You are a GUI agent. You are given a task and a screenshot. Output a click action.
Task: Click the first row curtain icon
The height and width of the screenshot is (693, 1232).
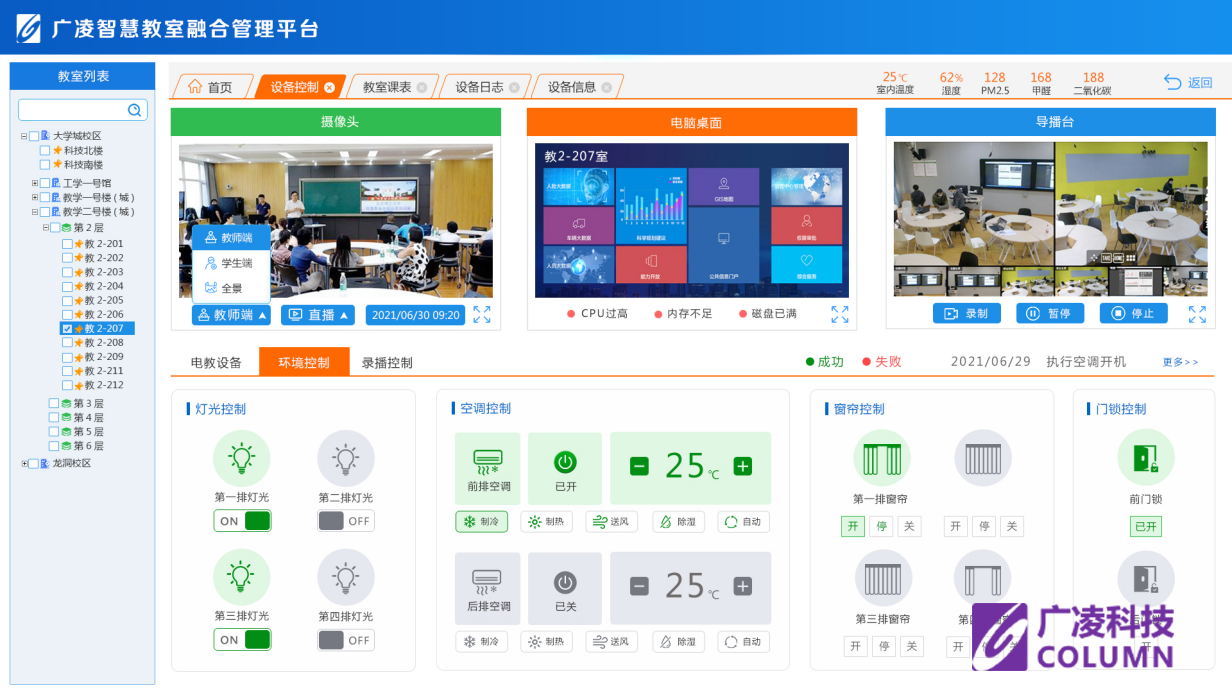(881, 458)
